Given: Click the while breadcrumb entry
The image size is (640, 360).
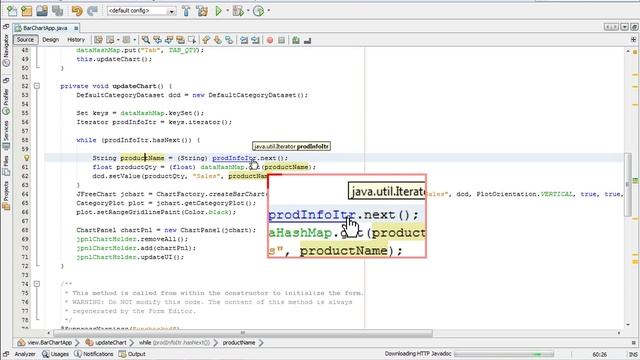Looking at the screenshot, I should (174, 342).
